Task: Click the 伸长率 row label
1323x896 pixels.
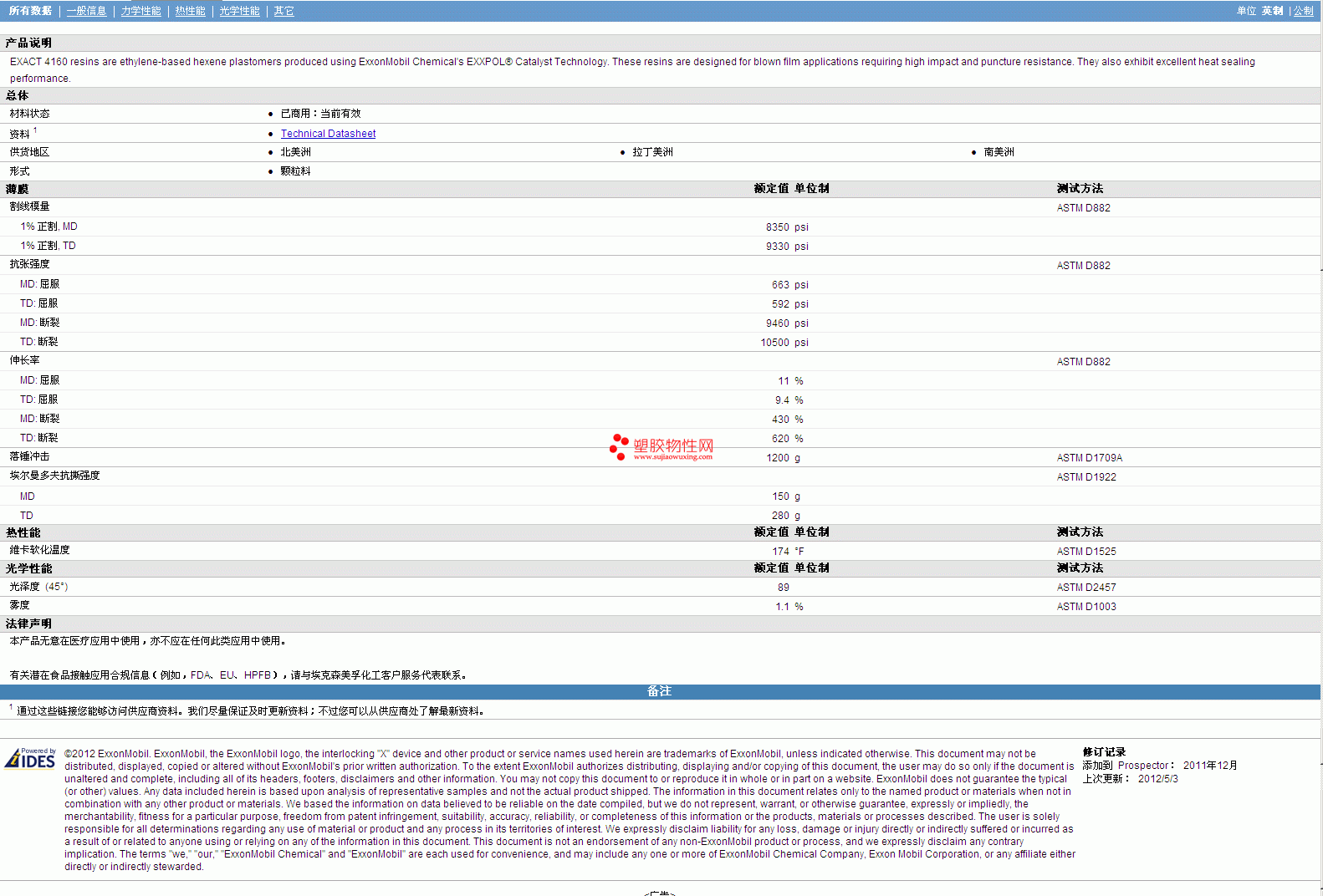Action: (24, 360)
